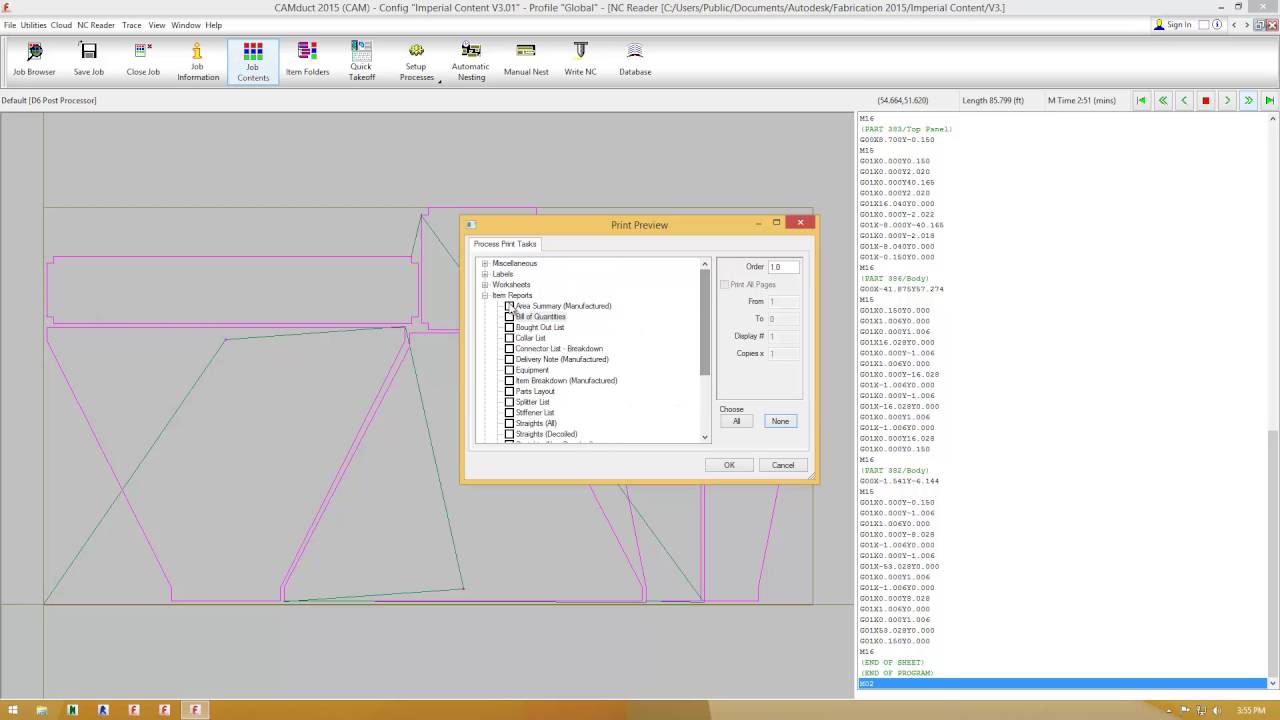The width and height of the screenshot is (1280, 720).
Task: Check Collar List report
Action: pyautogui.click(x=509, y=338)
